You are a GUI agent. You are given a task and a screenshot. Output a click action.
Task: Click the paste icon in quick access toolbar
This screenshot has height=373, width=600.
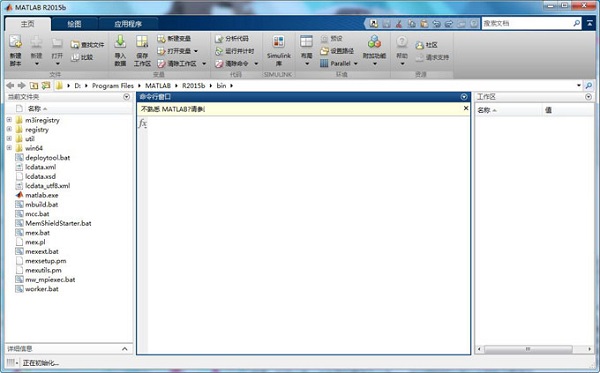pos(424,24)
